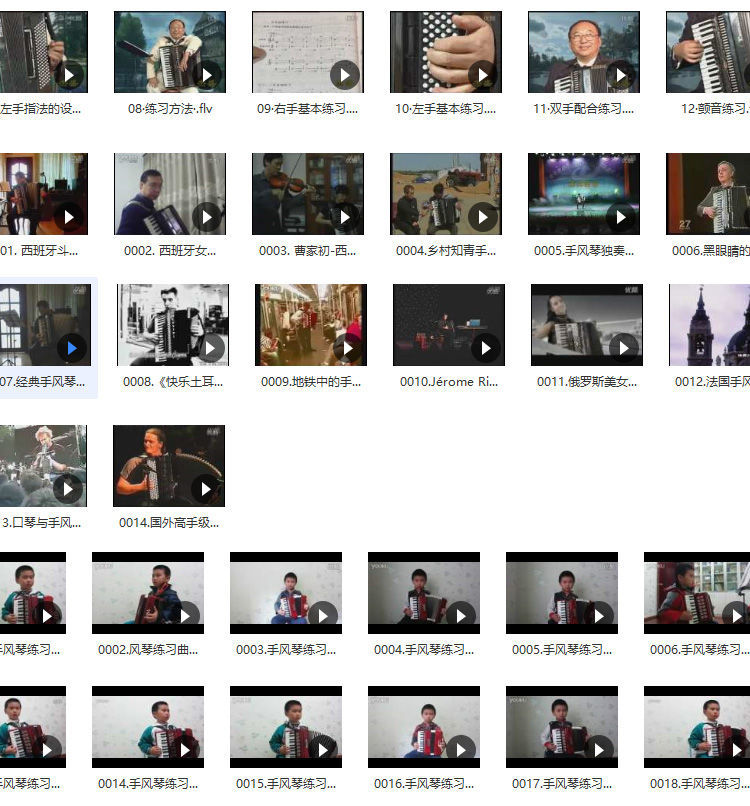The width and height of the screenshot is (750, 806).
Task: Select the 0009.地铁中的手 subway video thumbnail
Action: [310, 325]
